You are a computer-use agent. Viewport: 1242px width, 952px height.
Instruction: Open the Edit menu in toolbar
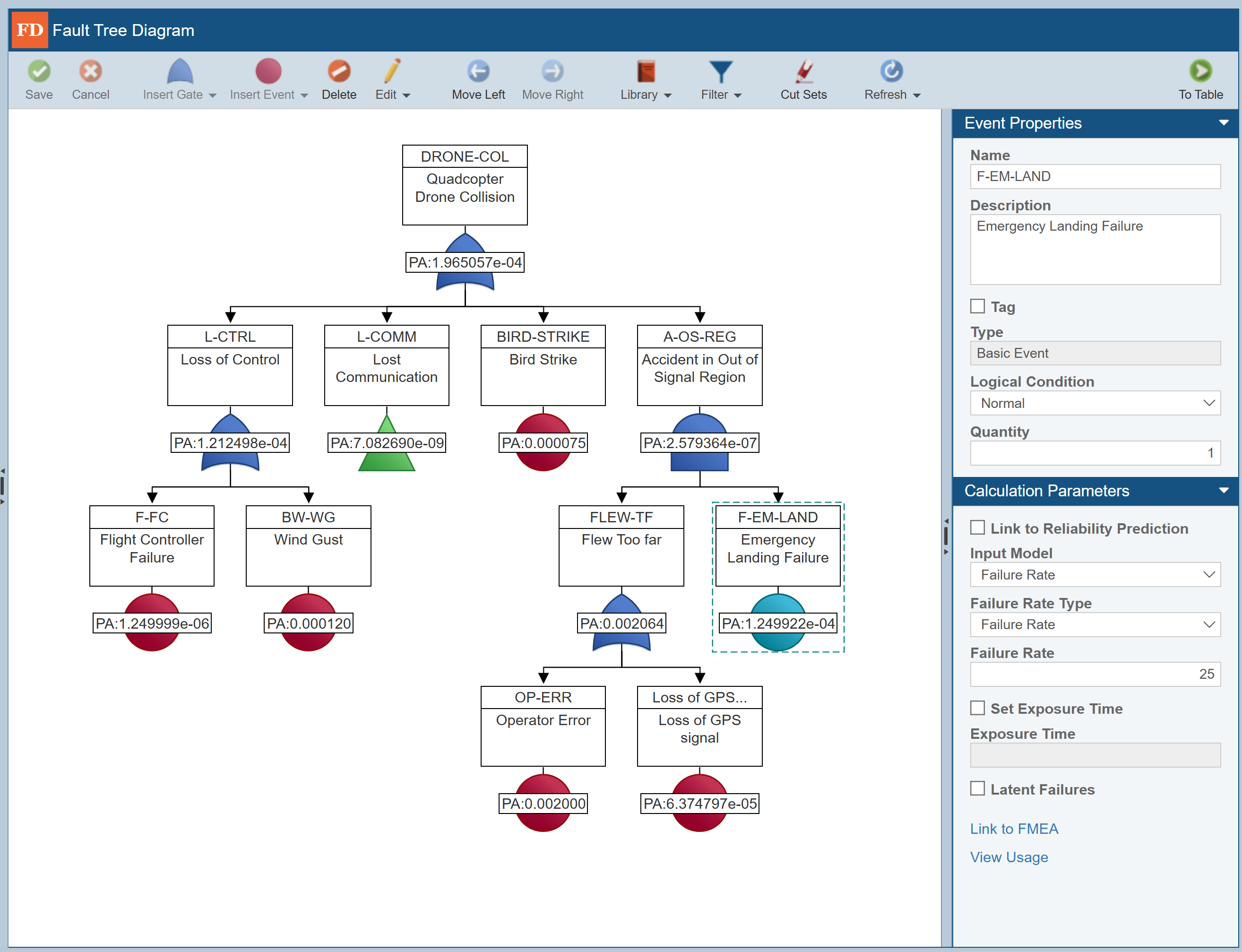pyautogui.click(x=392, y=80)
